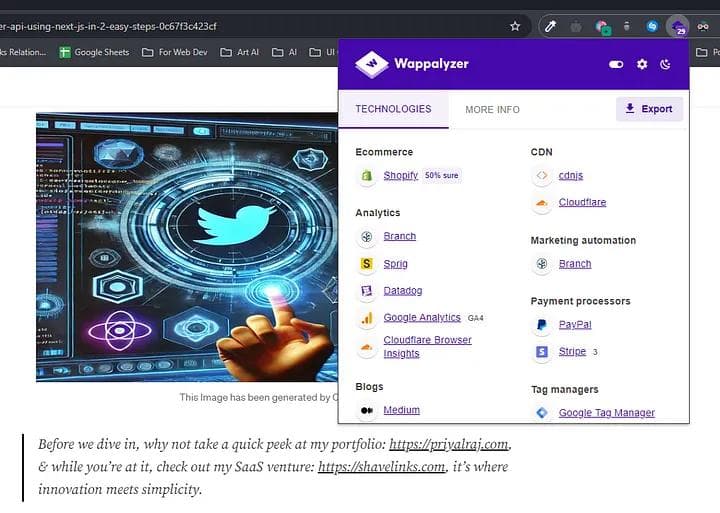This screenshot has height=513, width=720.
Task: Open the Google Sheets bookmark
Action: pos(95,52)
